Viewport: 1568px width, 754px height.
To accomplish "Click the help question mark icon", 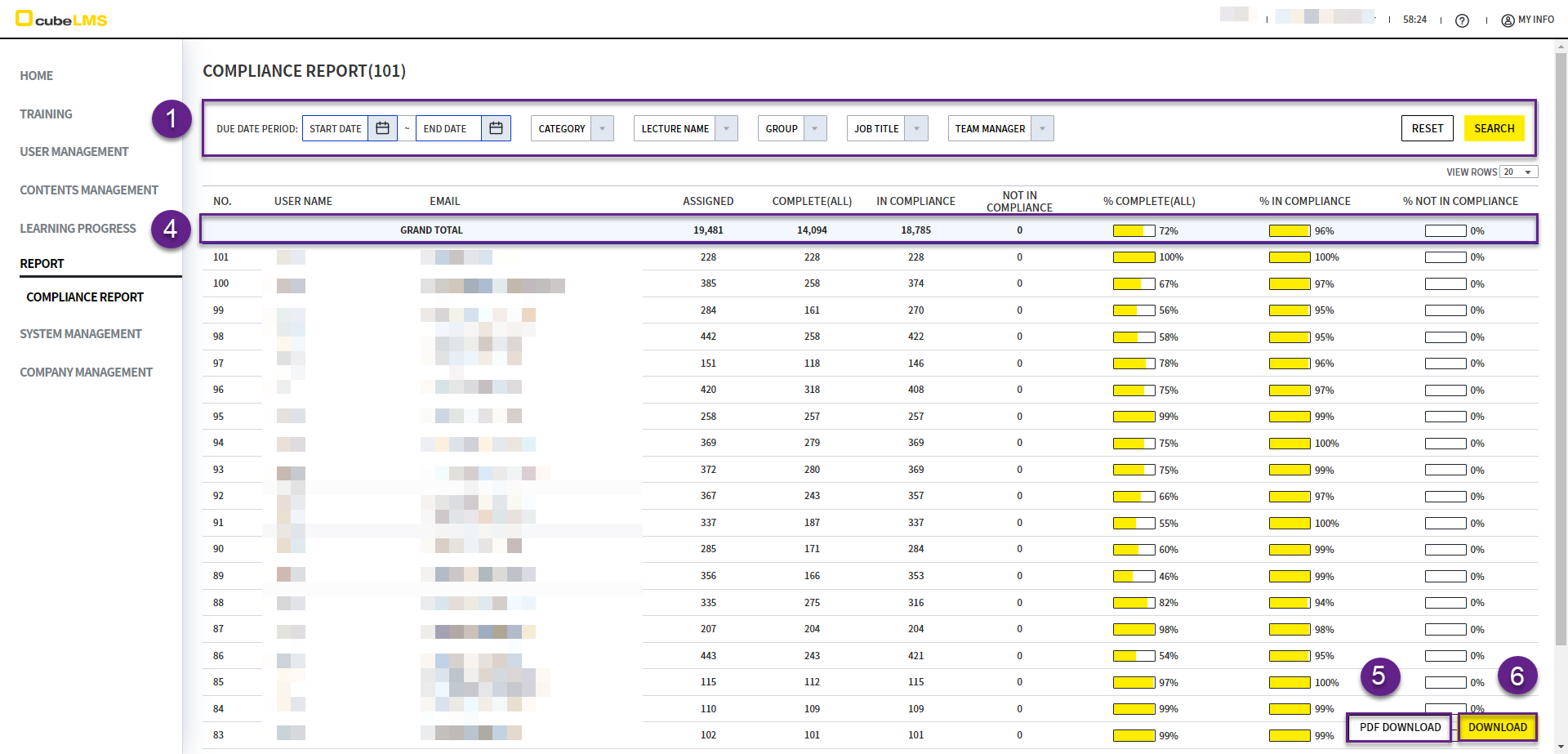I will coord(1462,20).
